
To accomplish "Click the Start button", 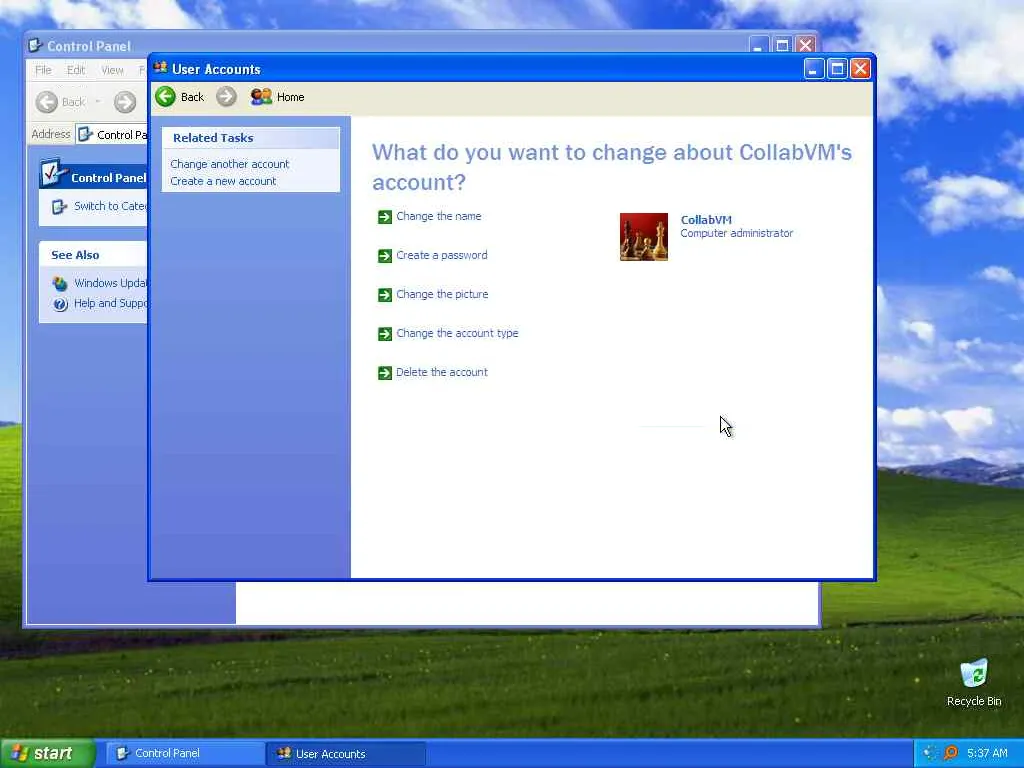I will [x=47, y=753].
